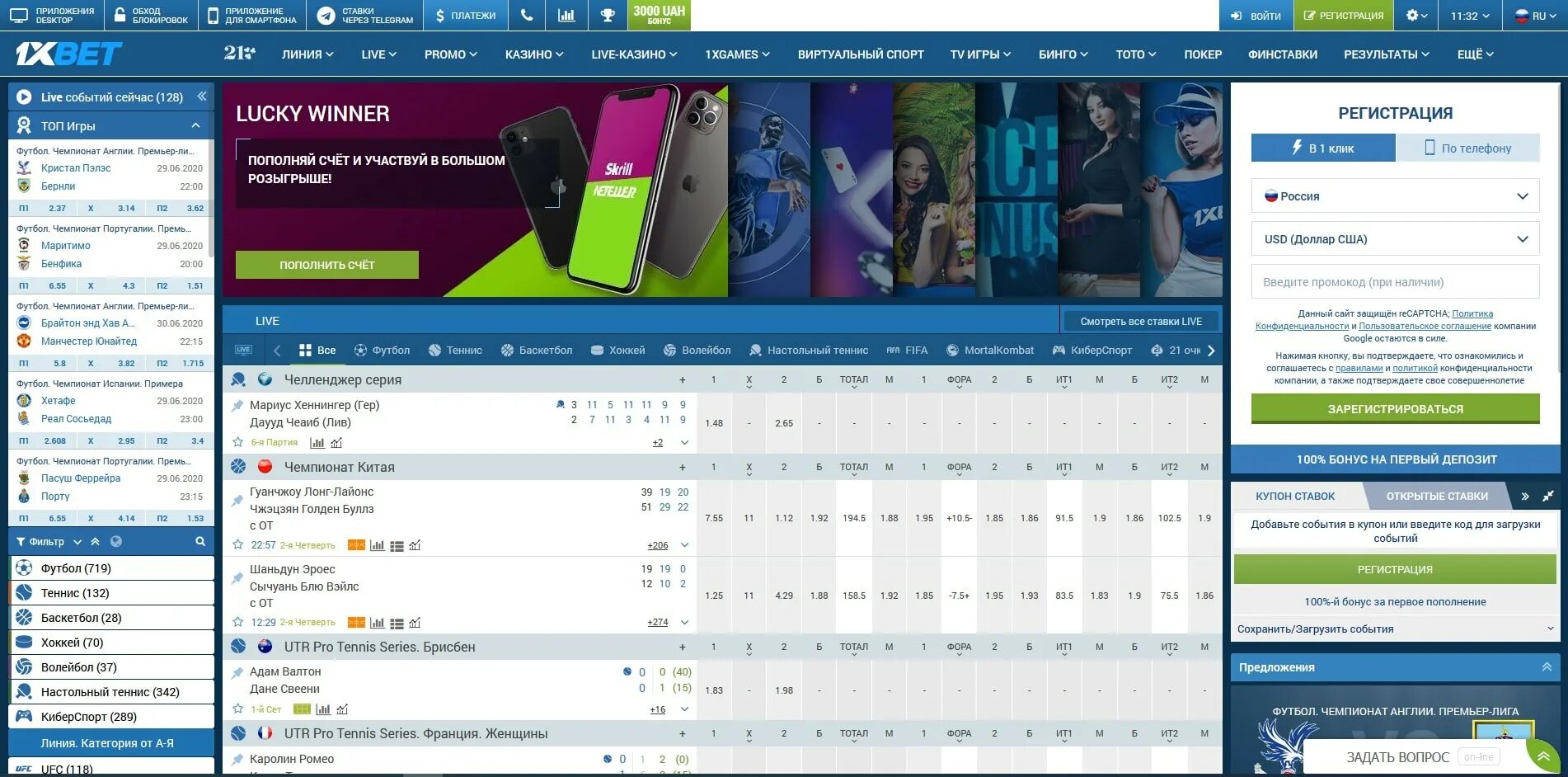Open green court view for Адам Валтон match
Image resolution: width=1568 pixels, height=777 pixels.
[303, 709]
